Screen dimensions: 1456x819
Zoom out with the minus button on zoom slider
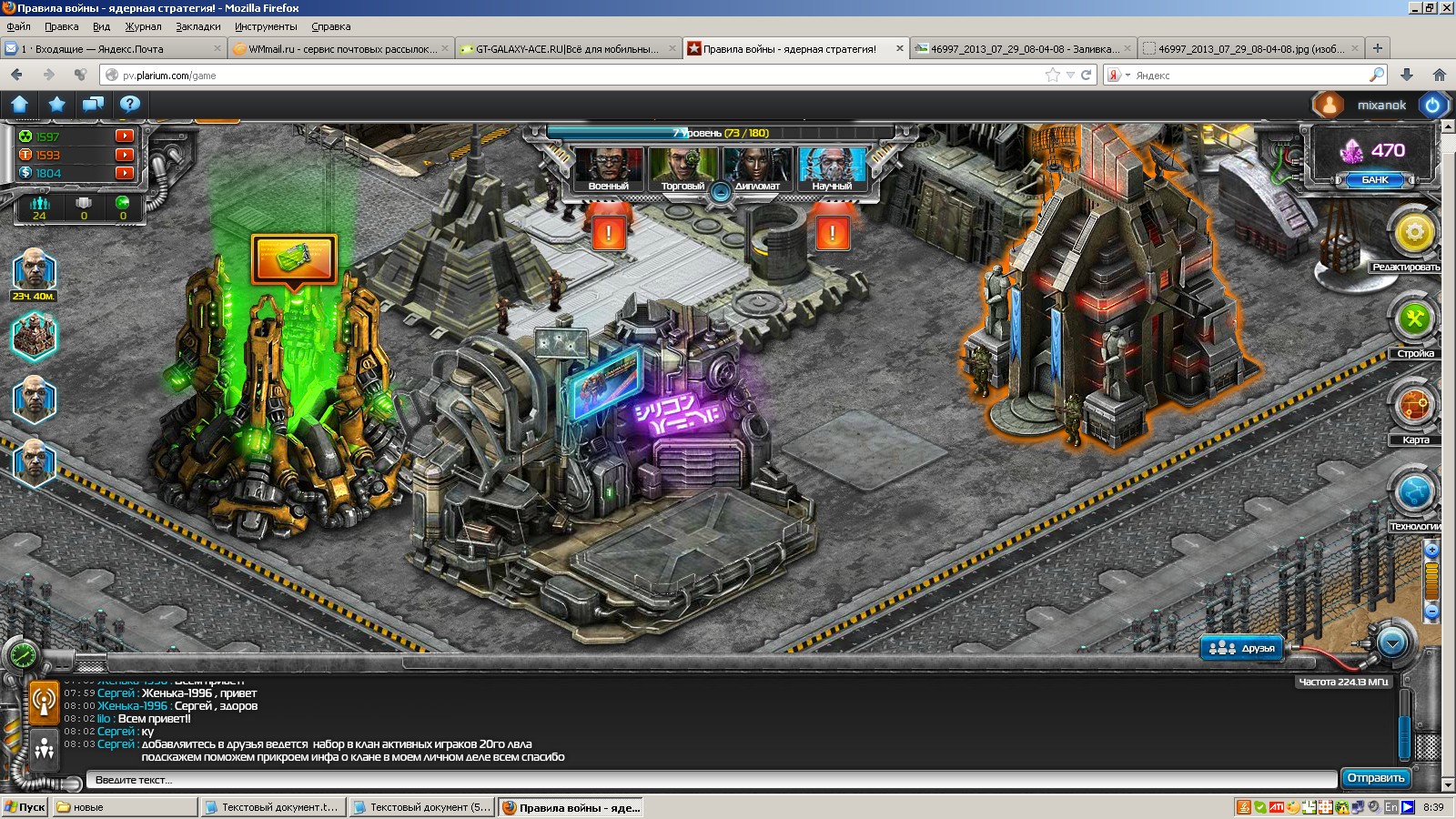[x=1431, y=611]
